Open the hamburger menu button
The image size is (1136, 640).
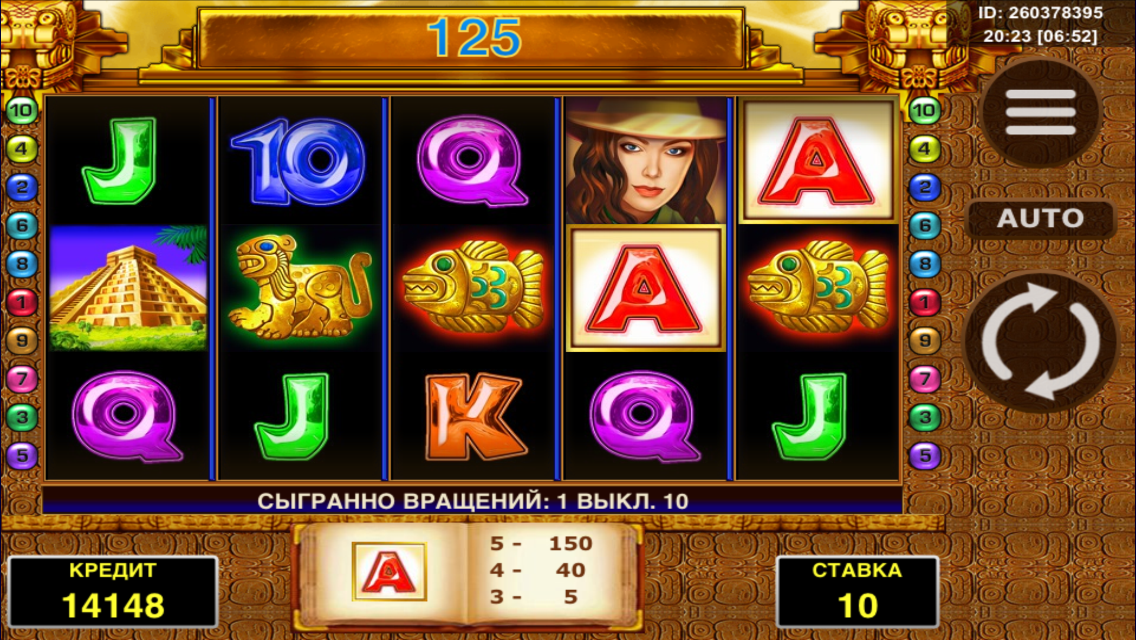(1040, 112)
